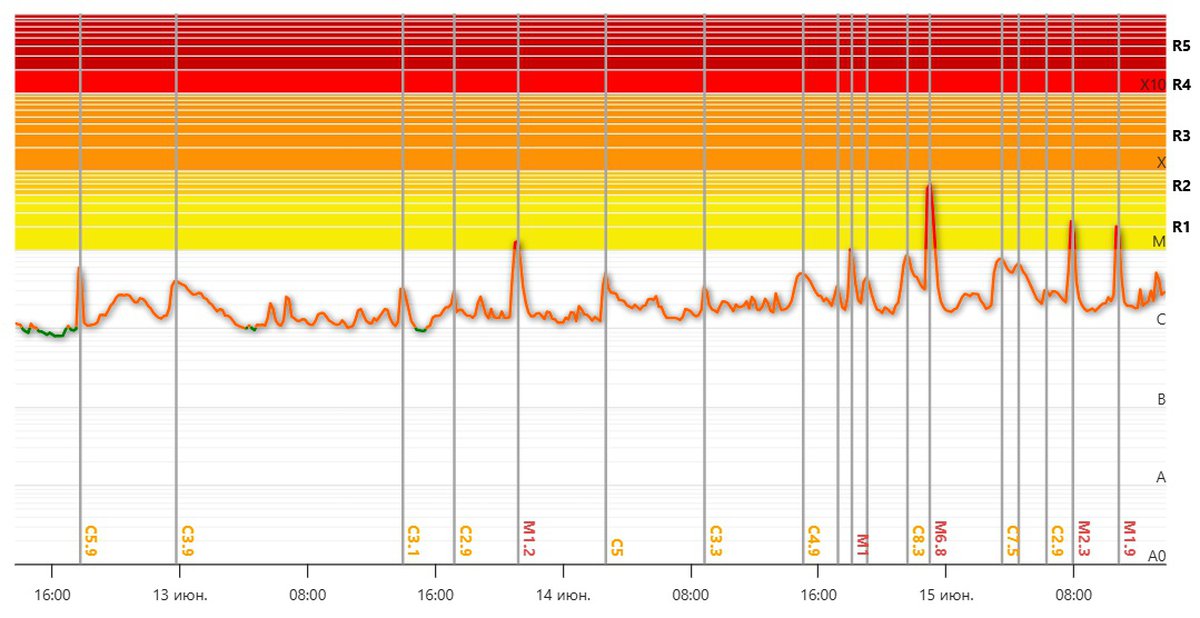Image resolution: width=1200 pixels, height=618 pixels.
Task: Click the M6.8 flare label
Action: tap(940, 538)
